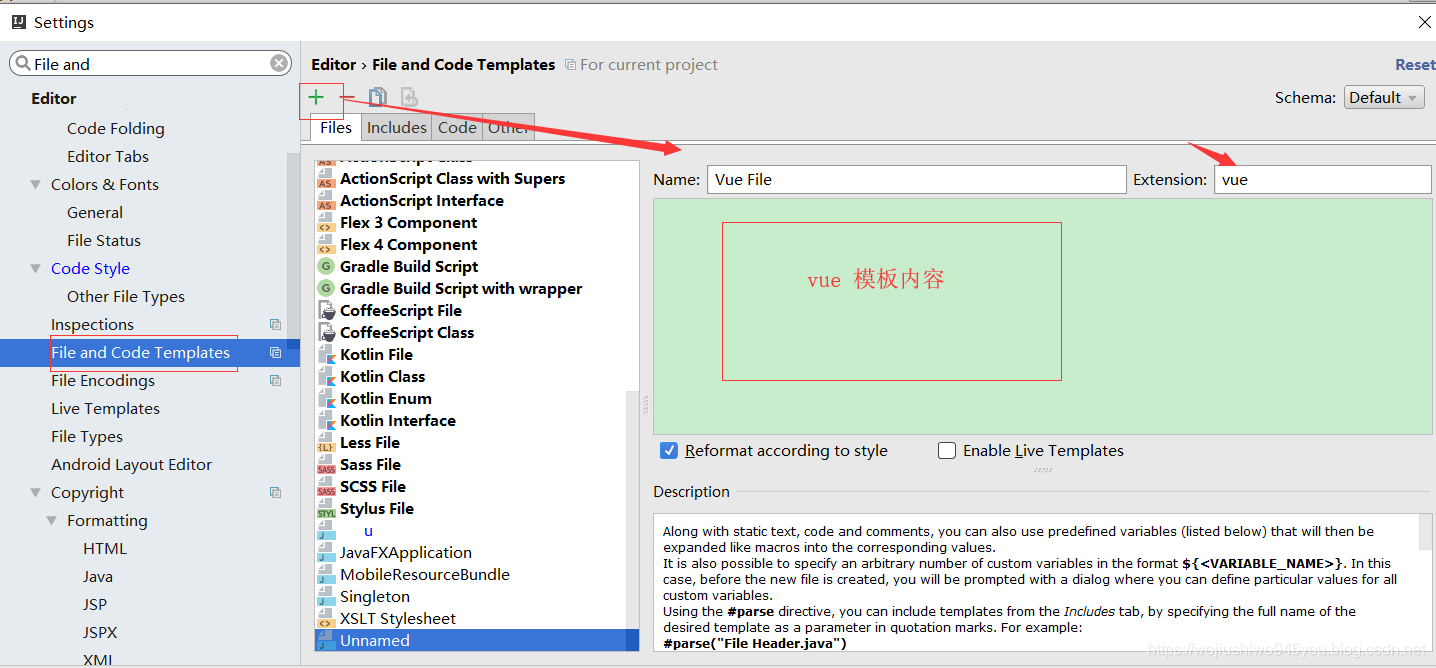1436x668 pixels.
Task: Click the Reset to Default template icon
Action: click(409, 97)
